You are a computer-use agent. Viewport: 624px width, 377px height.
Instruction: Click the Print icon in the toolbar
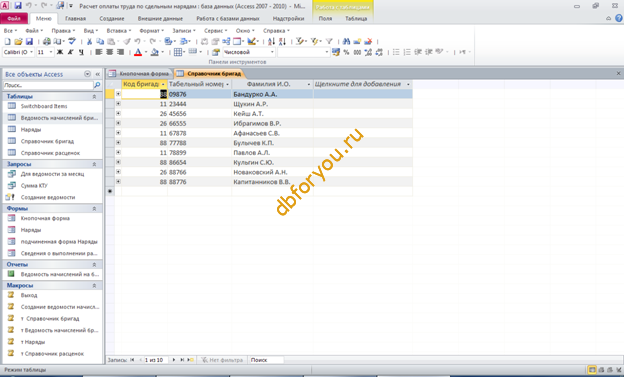[47, 41]
